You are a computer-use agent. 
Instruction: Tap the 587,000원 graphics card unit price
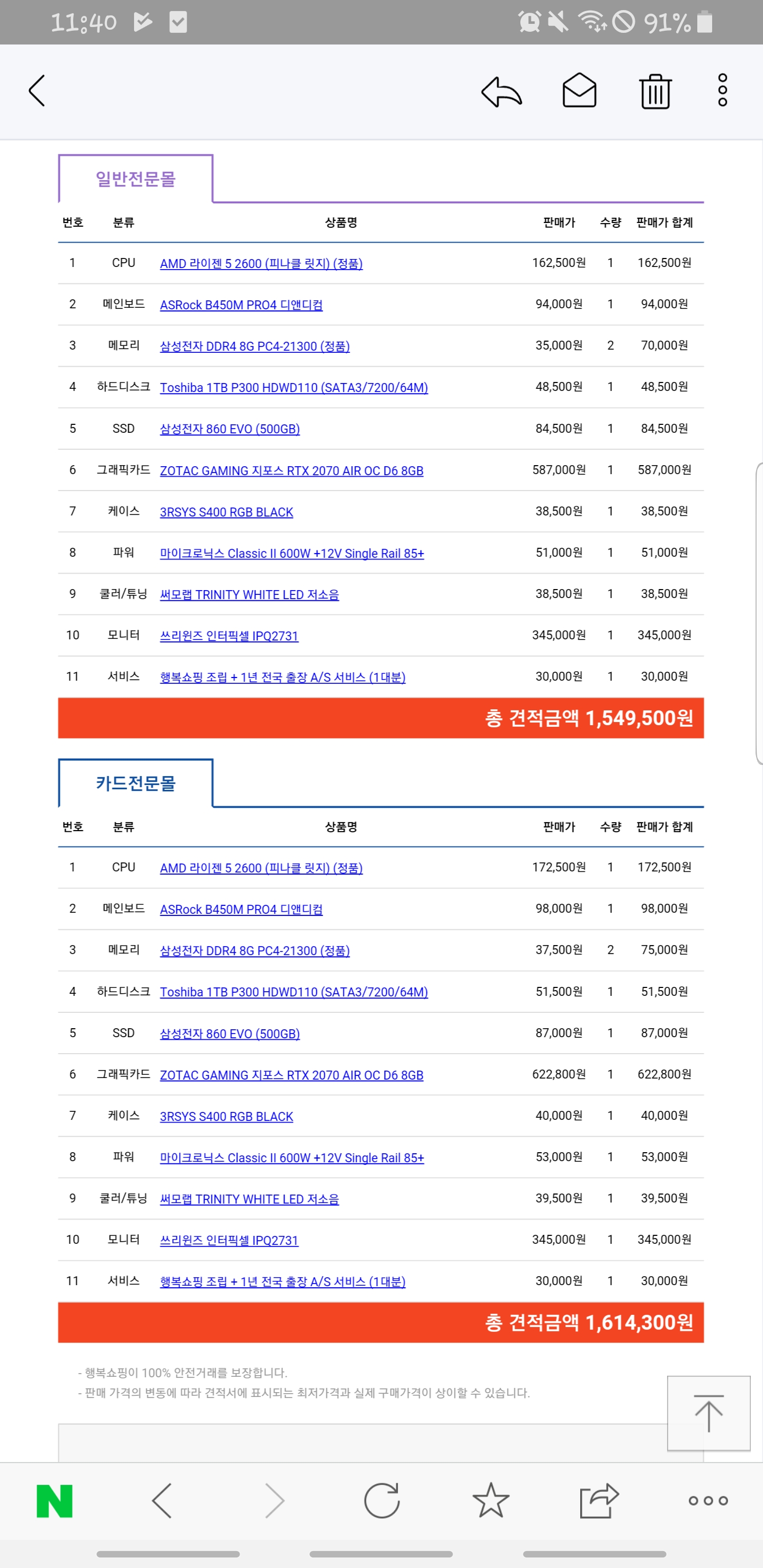click(559, 470)
